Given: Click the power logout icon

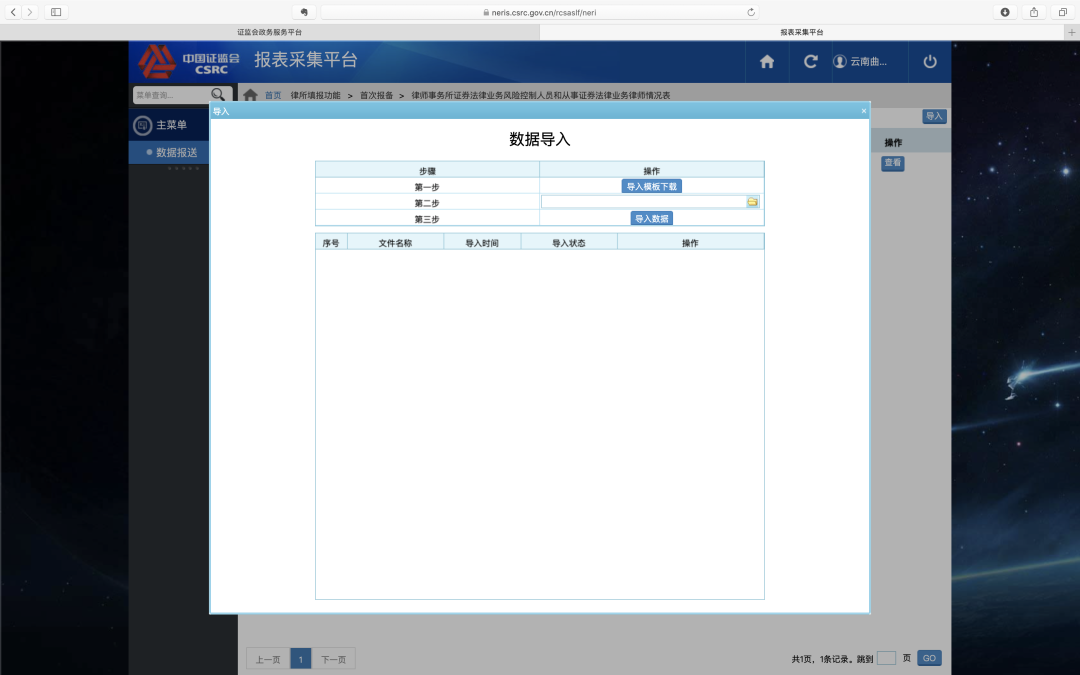Looking at the screenshot, I should point(930,62).
